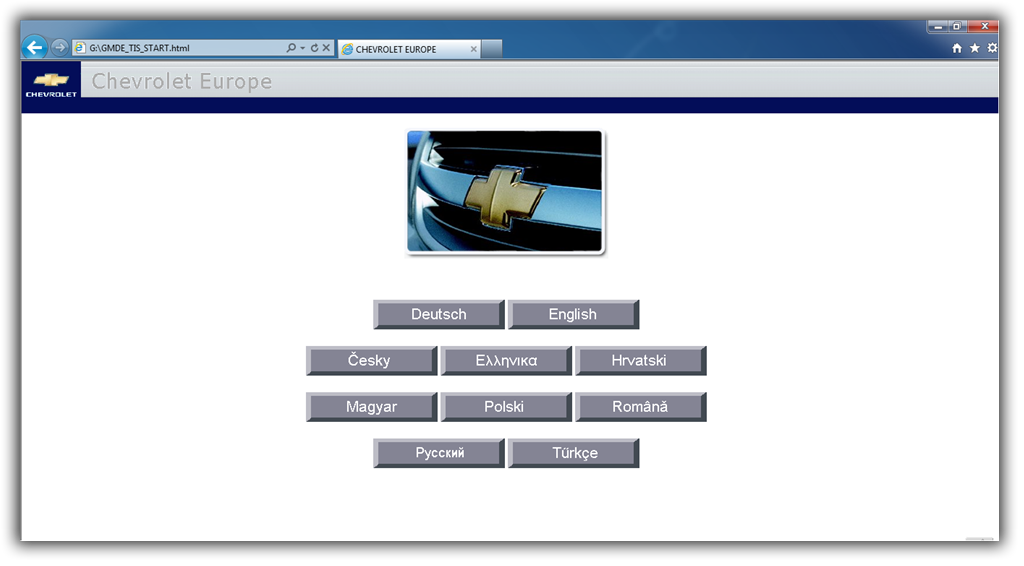1024x566 pixels.
Task: Open Favorites star icon
Action: (x=974, y=48)
